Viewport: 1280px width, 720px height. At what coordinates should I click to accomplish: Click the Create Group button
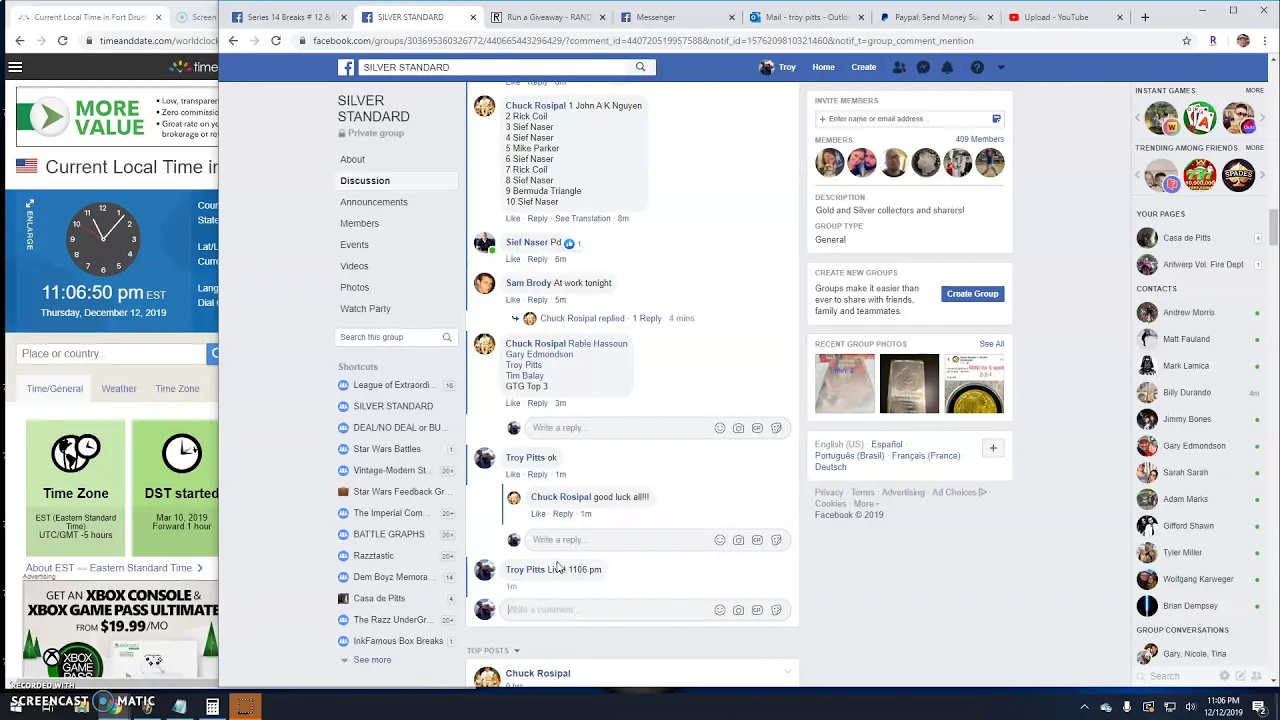(x=972, y=294)
